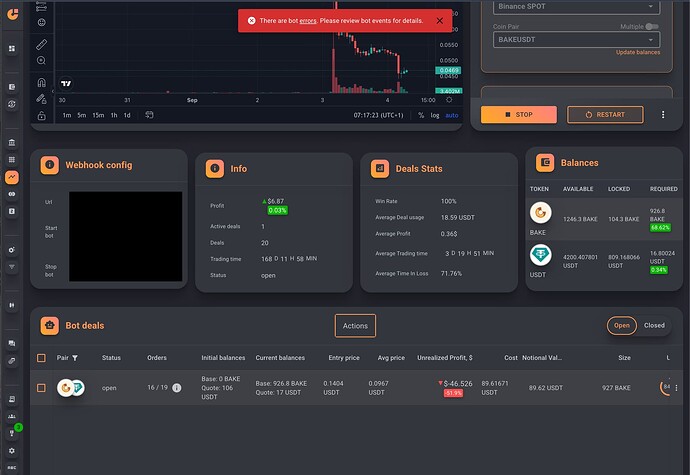
Task: Open the dashboard grid icon in sidebar
Action: point(12,48)
